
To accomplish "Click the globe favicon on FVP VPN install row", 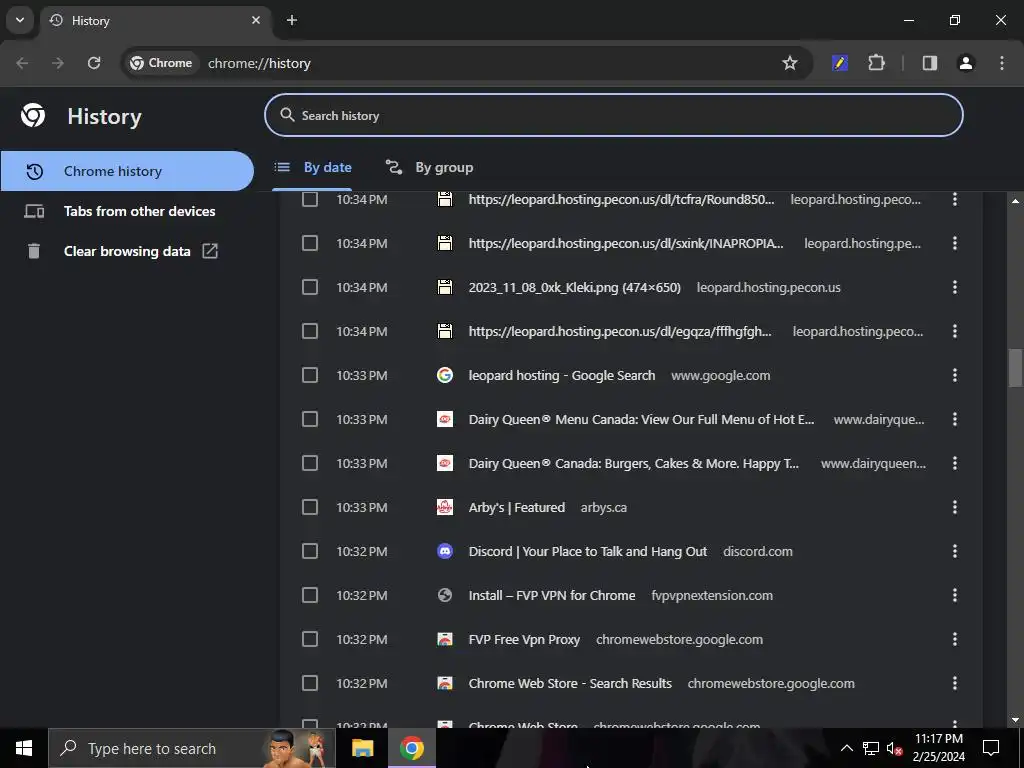I will [445, 595].
